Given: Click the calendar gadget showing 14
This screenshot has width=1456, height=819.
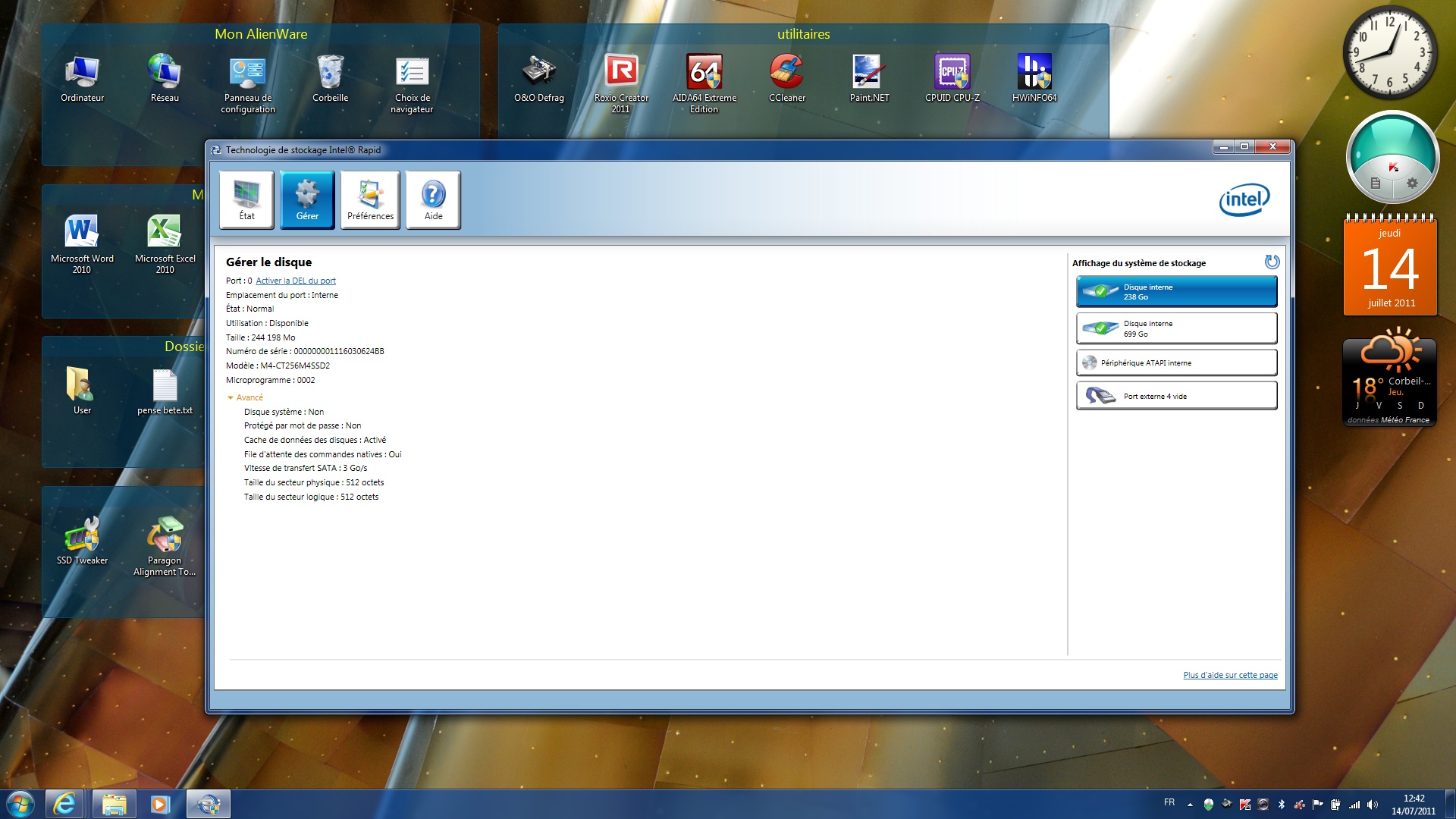Looking at the screenshot, I should [x=1390, y=264].
